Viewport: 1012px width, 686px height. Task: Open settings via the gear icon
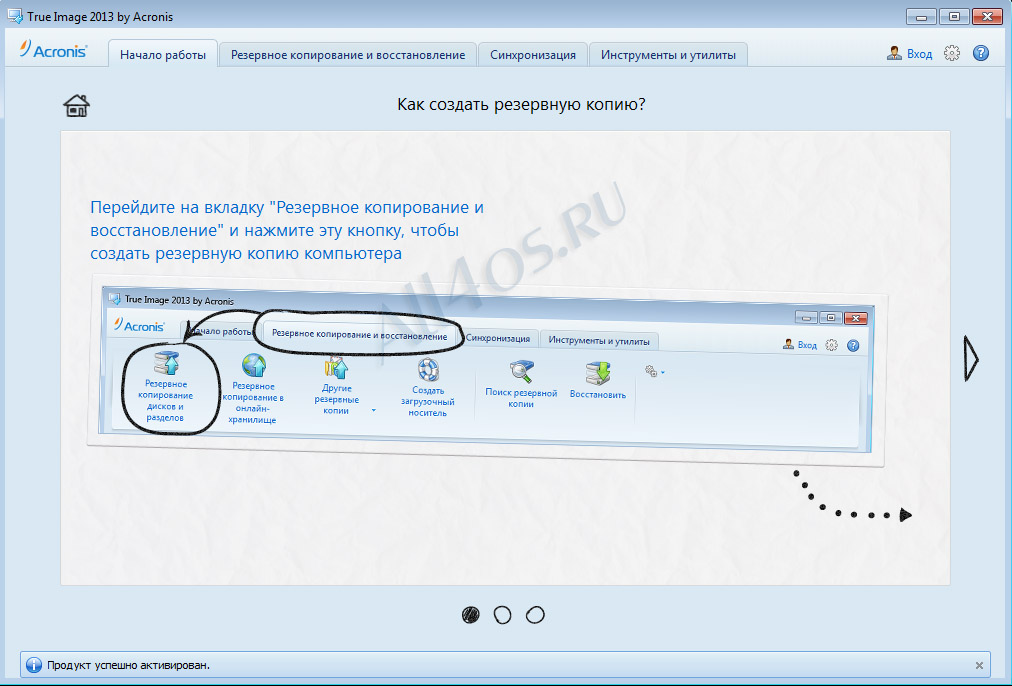(x=951, y=54)
